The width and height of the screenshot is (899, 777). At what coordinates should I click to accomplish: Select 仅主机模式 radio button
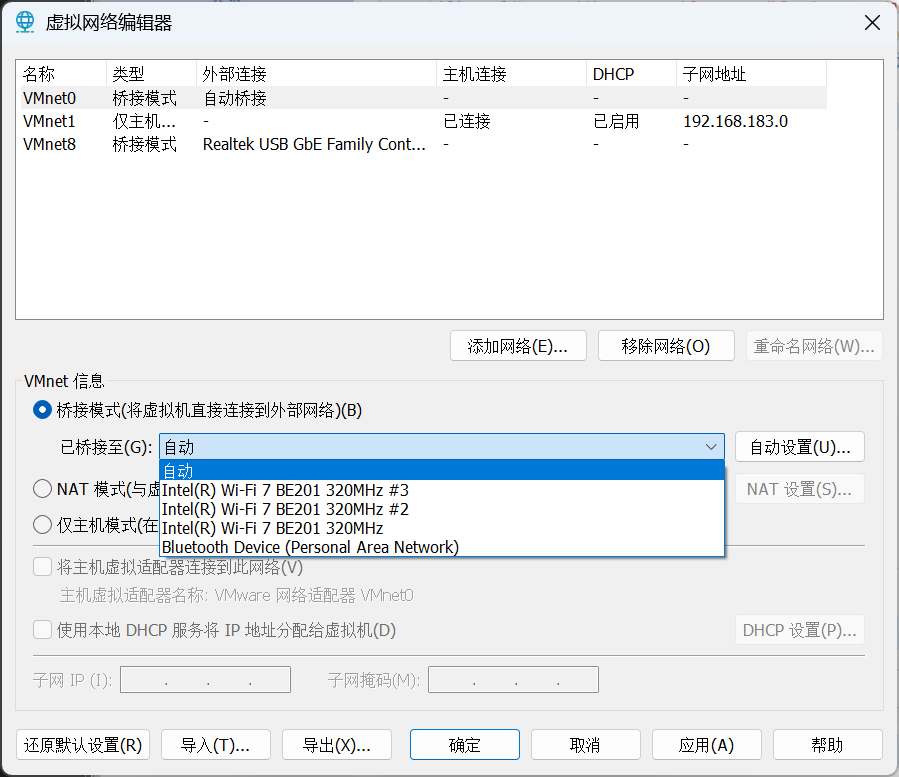(x=42, y=524)
